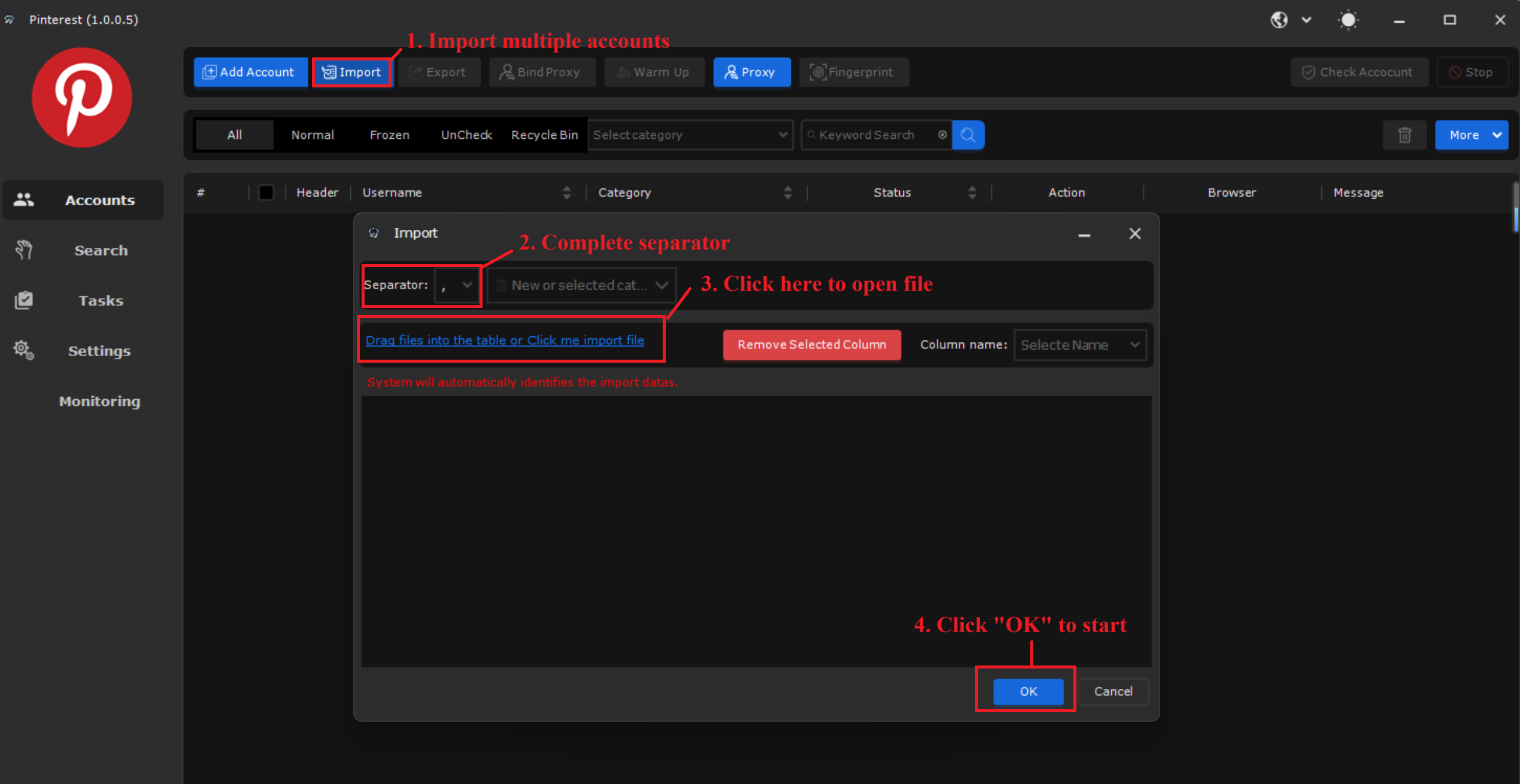Click the Tasks clipboard icon
This screenshot has width=1520, height=784.
click(x=24, y=300)
